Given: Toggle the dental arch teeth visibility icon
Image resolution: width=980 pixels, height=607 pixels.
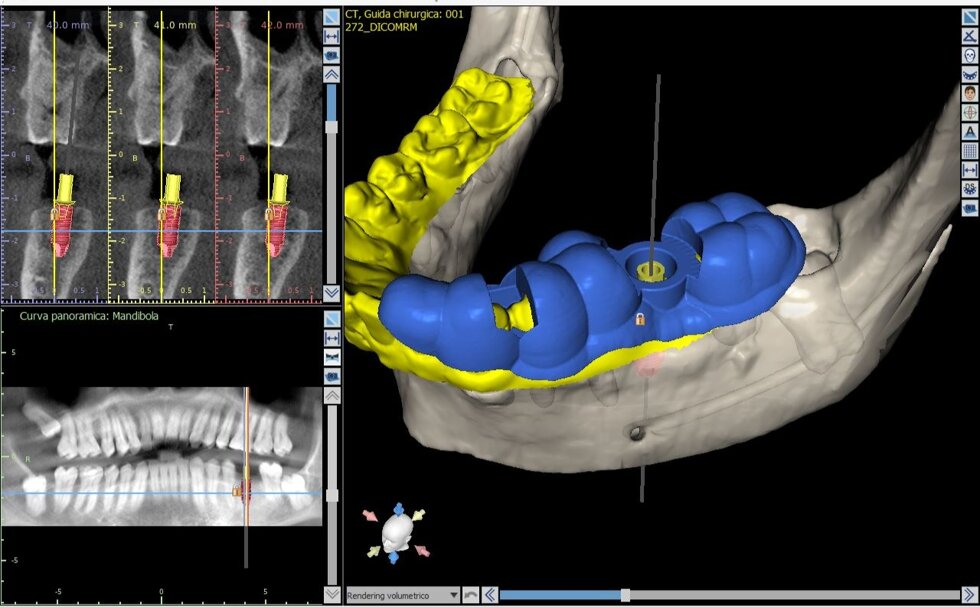Looking at the screenshot, I should click(x=969, y=73).
